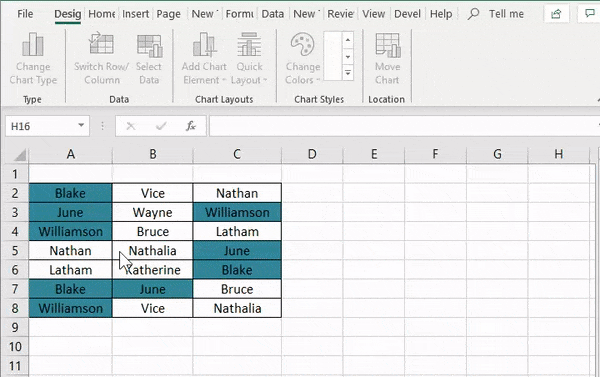
Task: Click cell A4 containing Williamson
Action: pos(70,231)
